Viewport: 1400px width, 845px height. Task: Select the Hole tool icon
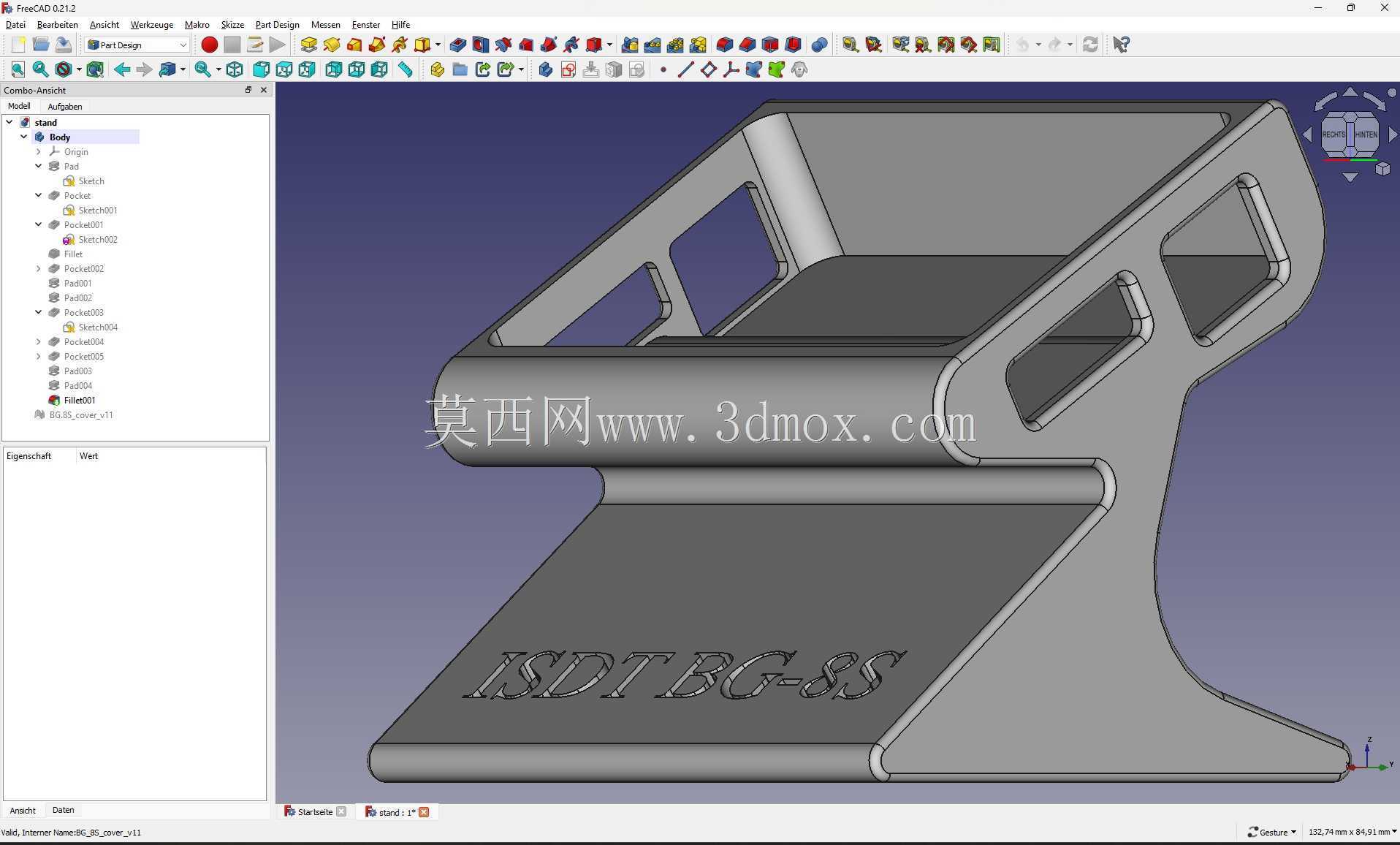coord(481,45)
